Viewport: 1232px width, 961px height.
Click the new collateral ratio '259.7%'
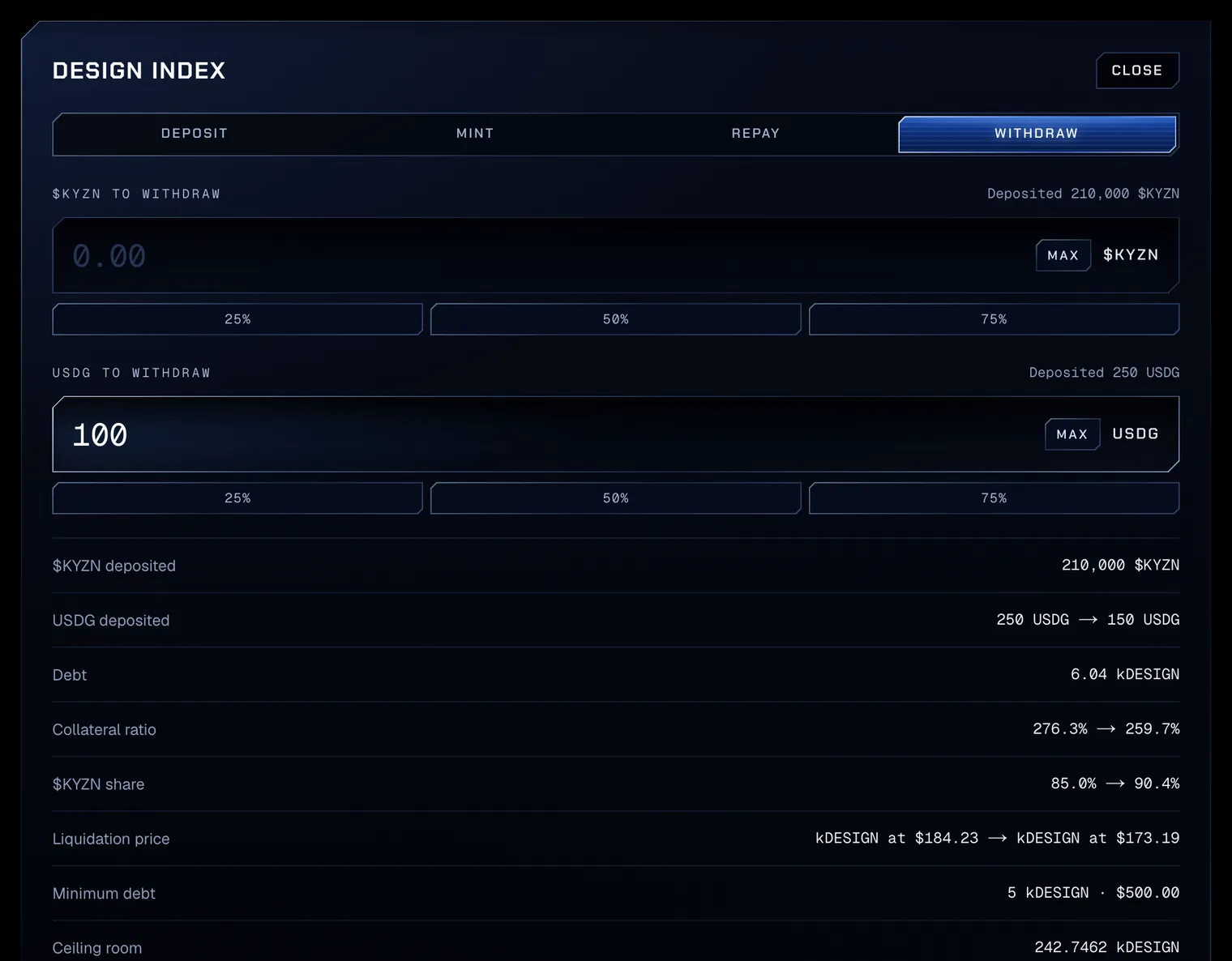1153,728
